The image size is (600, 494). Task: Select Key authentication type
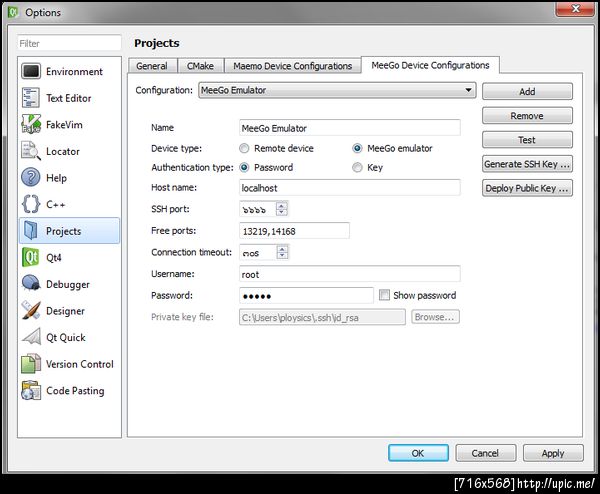point(357,168)
